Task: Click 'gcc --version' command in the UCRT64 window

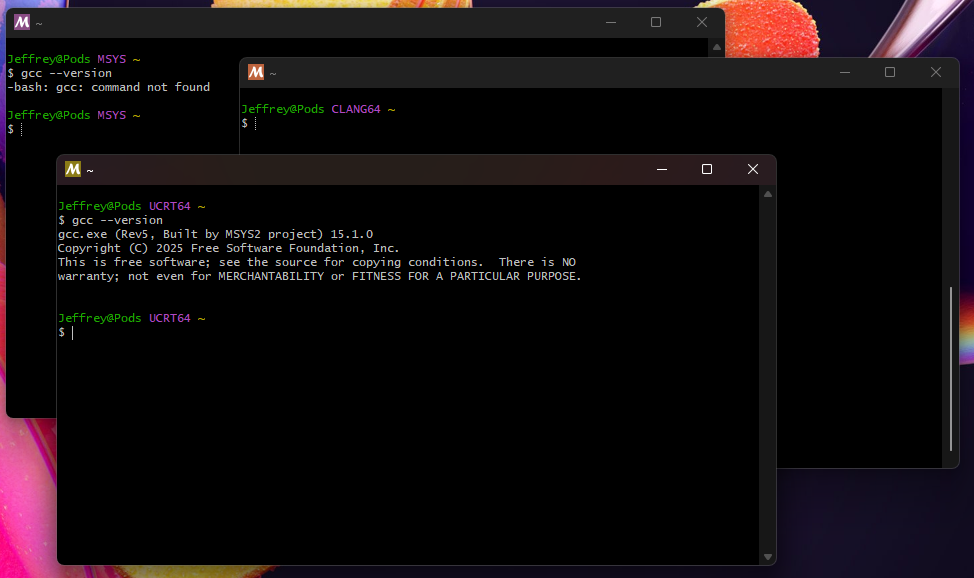Action: pyautogui.click(x=117, y=220)
